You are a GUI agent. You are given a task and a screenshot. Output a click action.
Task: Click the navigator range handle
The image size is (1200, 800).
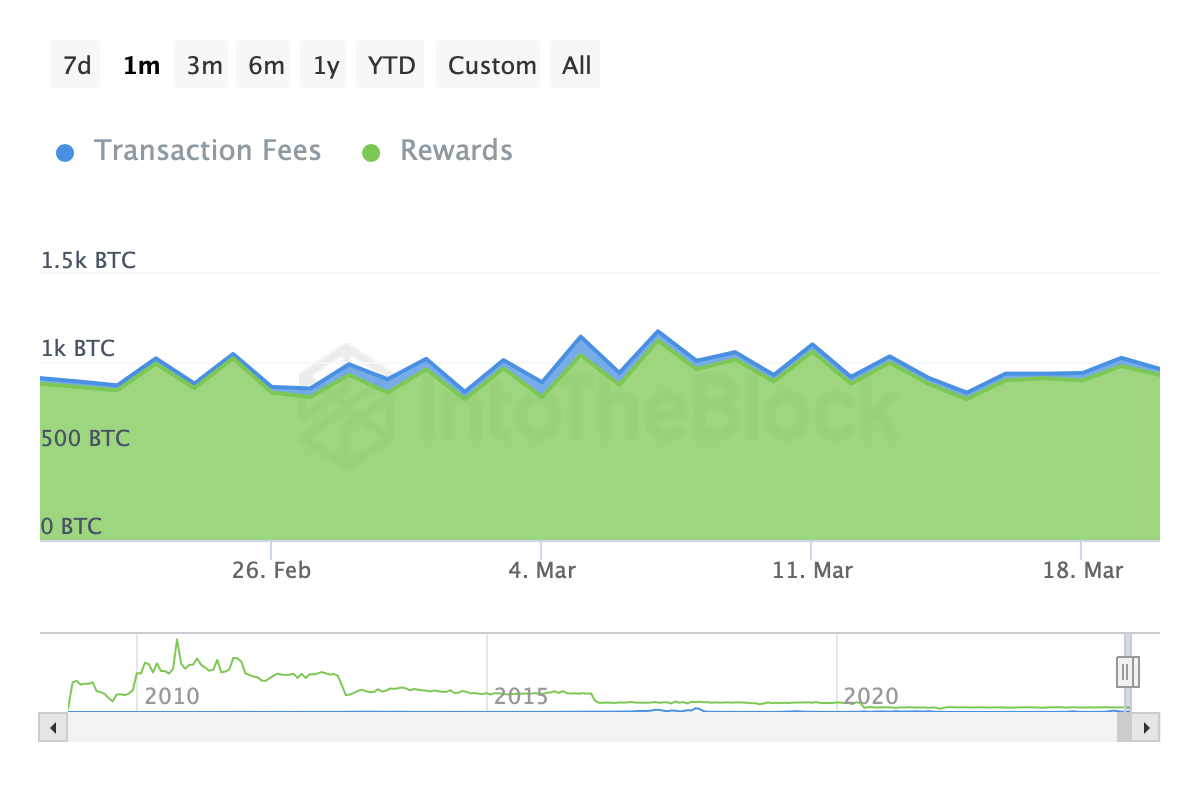[x=1127, y=671]
